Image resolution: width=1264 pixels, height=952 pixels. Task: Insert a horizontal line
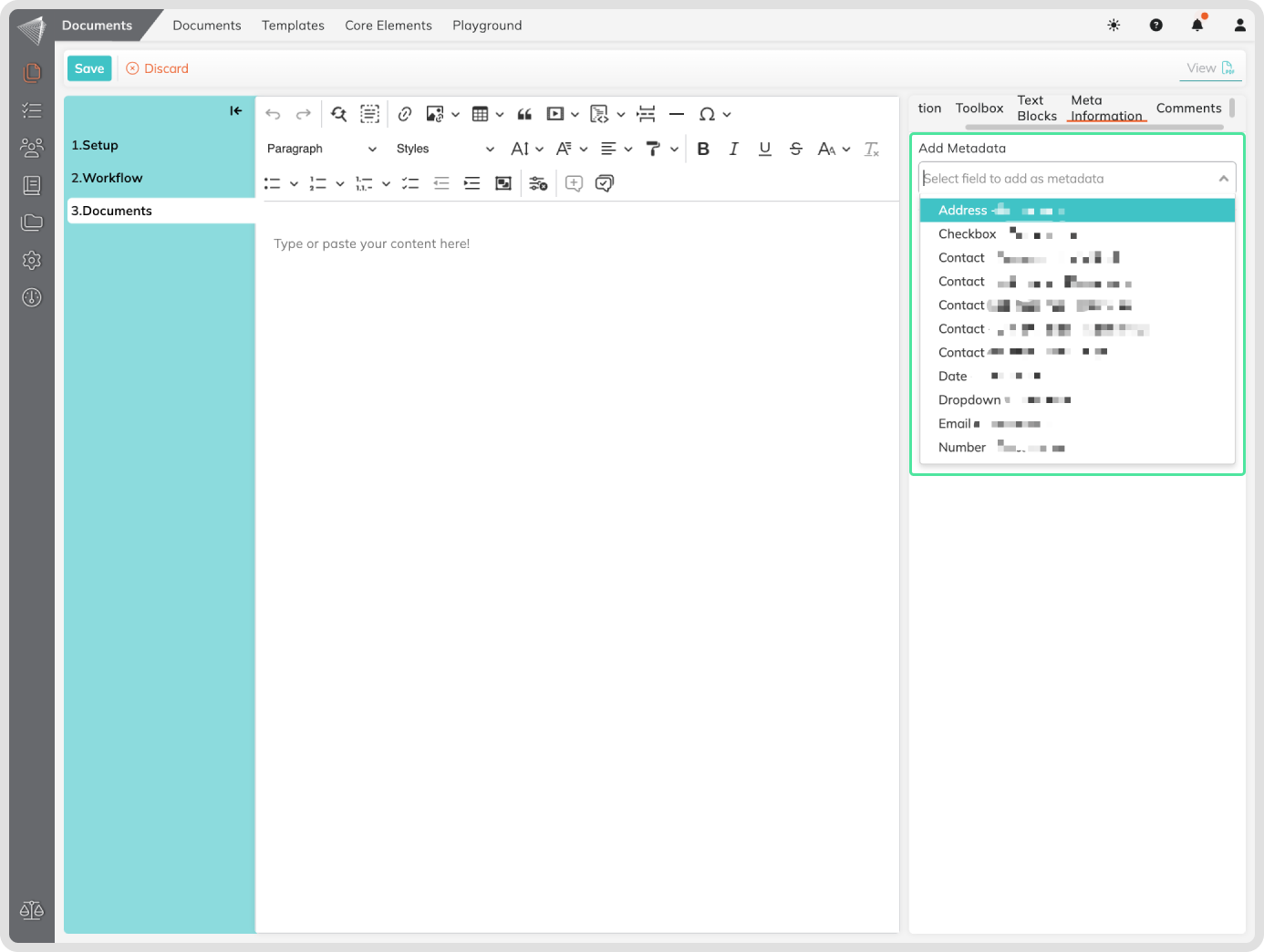676,114
